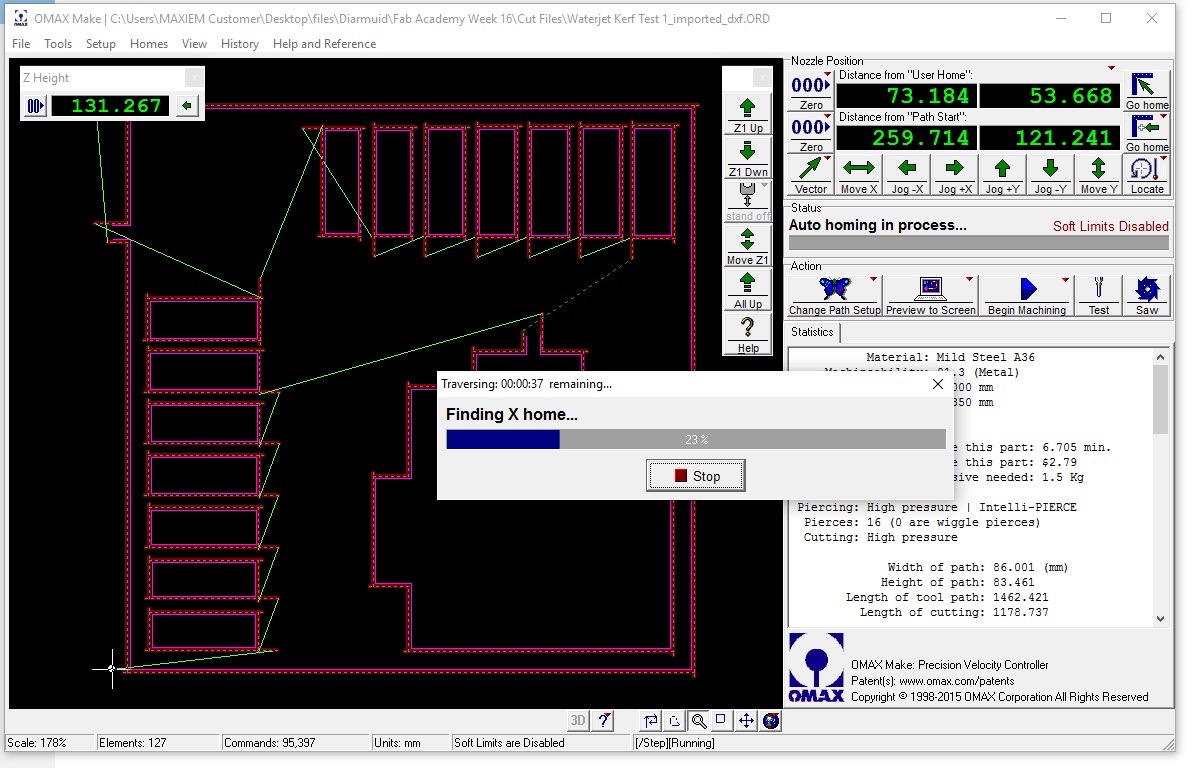Open the Homes menu

[149, 44]
